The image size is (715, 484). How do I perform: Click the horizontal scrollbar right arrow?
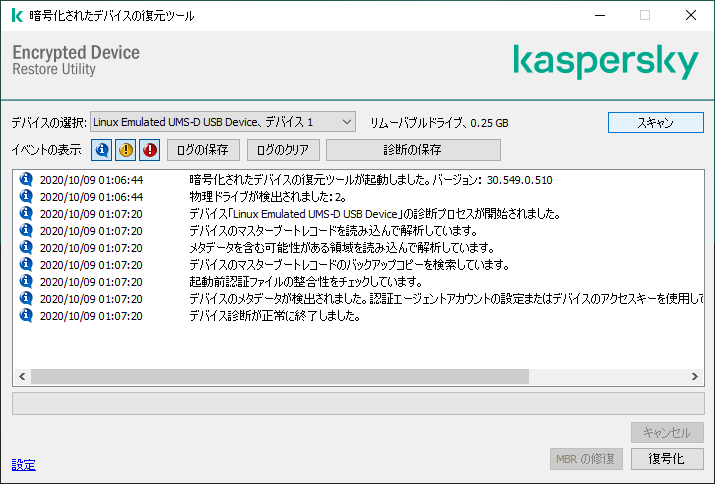pos(694,377)
